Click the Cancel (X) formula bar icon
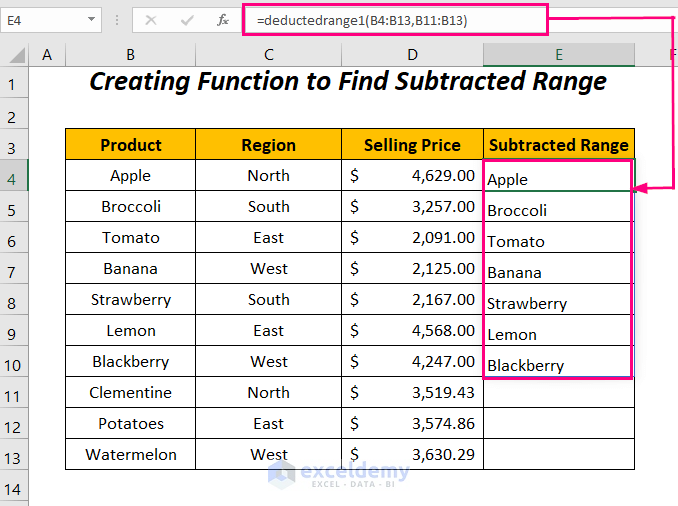The image size is (678, 506). pyautogui.click(x=151, y=20)
